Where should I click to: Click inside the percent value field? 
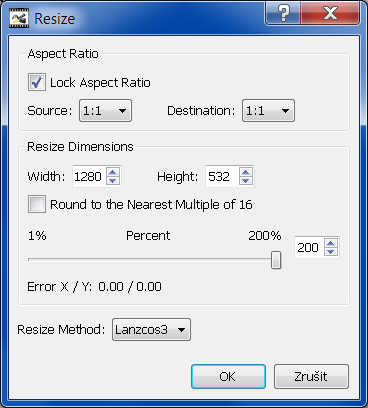click(x=309, y=247)
